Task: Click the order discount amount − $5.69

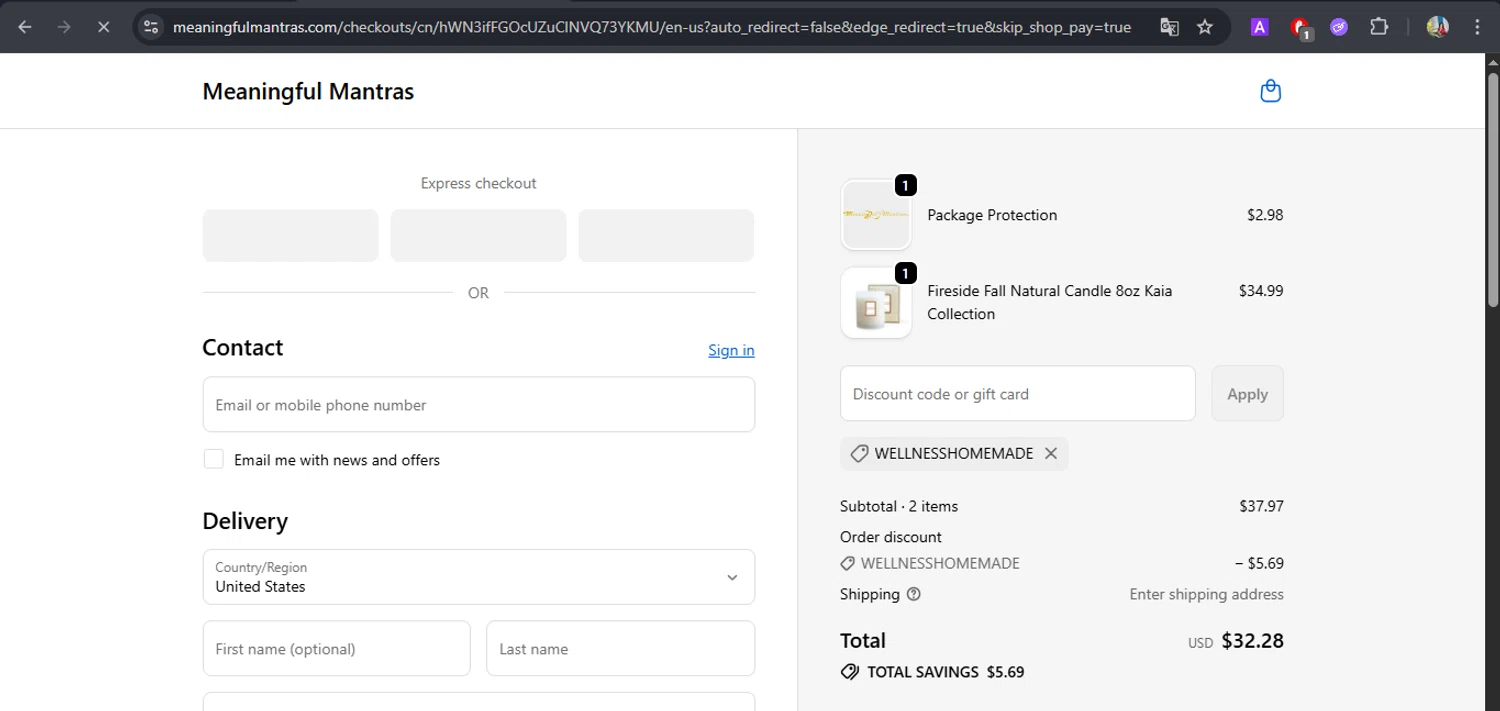Action: pyautogui.click(x=1258, y=563)
